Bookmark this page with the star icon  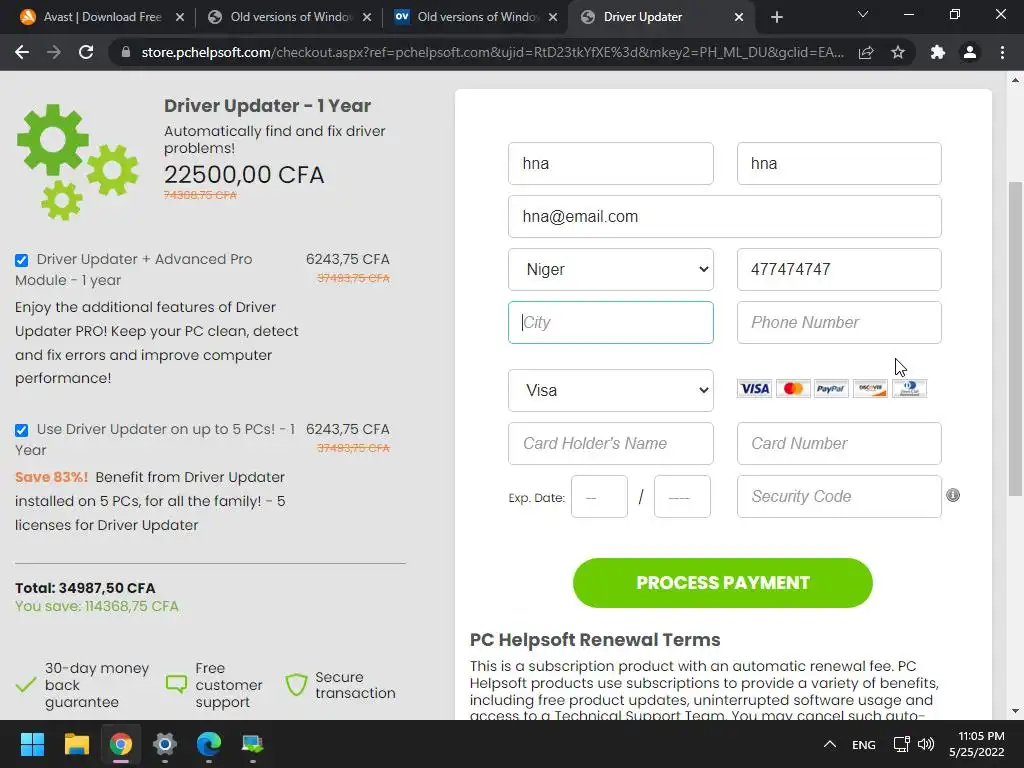click(x=898, y=52)
